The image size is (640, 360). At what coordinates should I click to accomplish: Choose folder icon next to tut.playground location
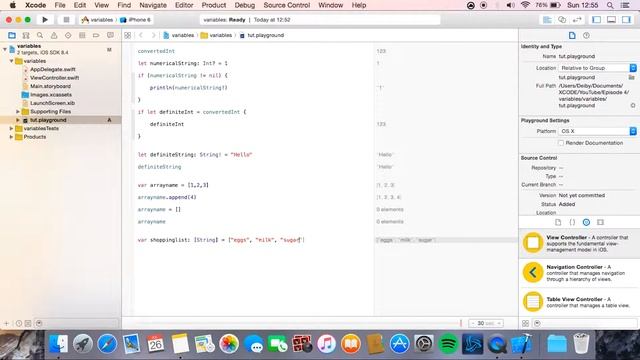(631, 77)
